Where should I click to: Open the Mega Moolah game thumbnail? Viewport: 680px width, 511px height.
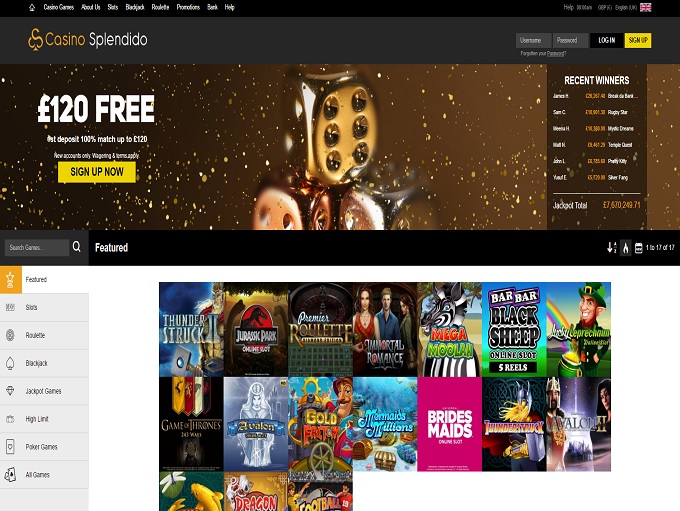[x=449, y=330]
